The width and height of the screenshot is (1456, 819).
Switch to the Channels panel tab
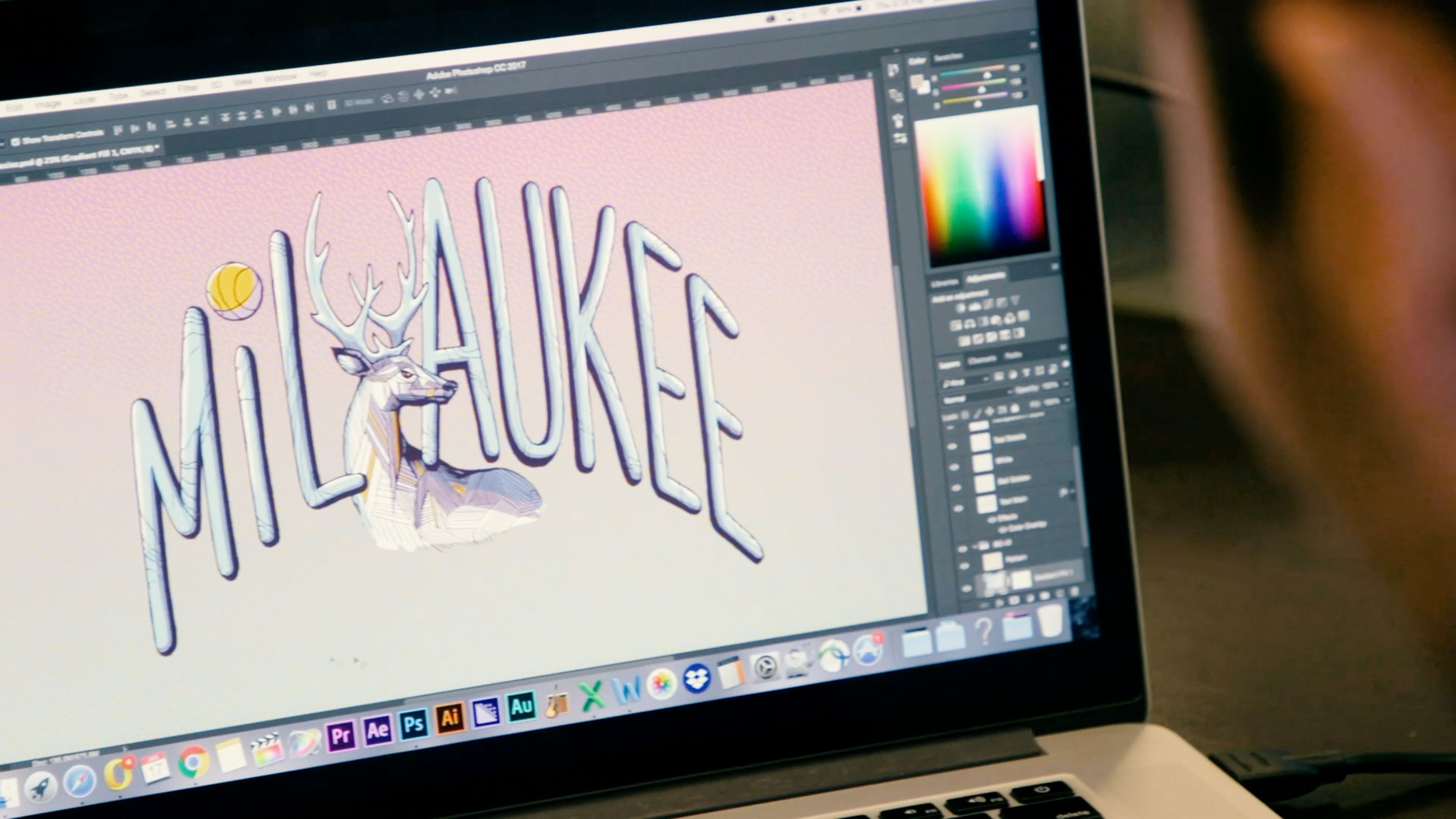(982, 359)
